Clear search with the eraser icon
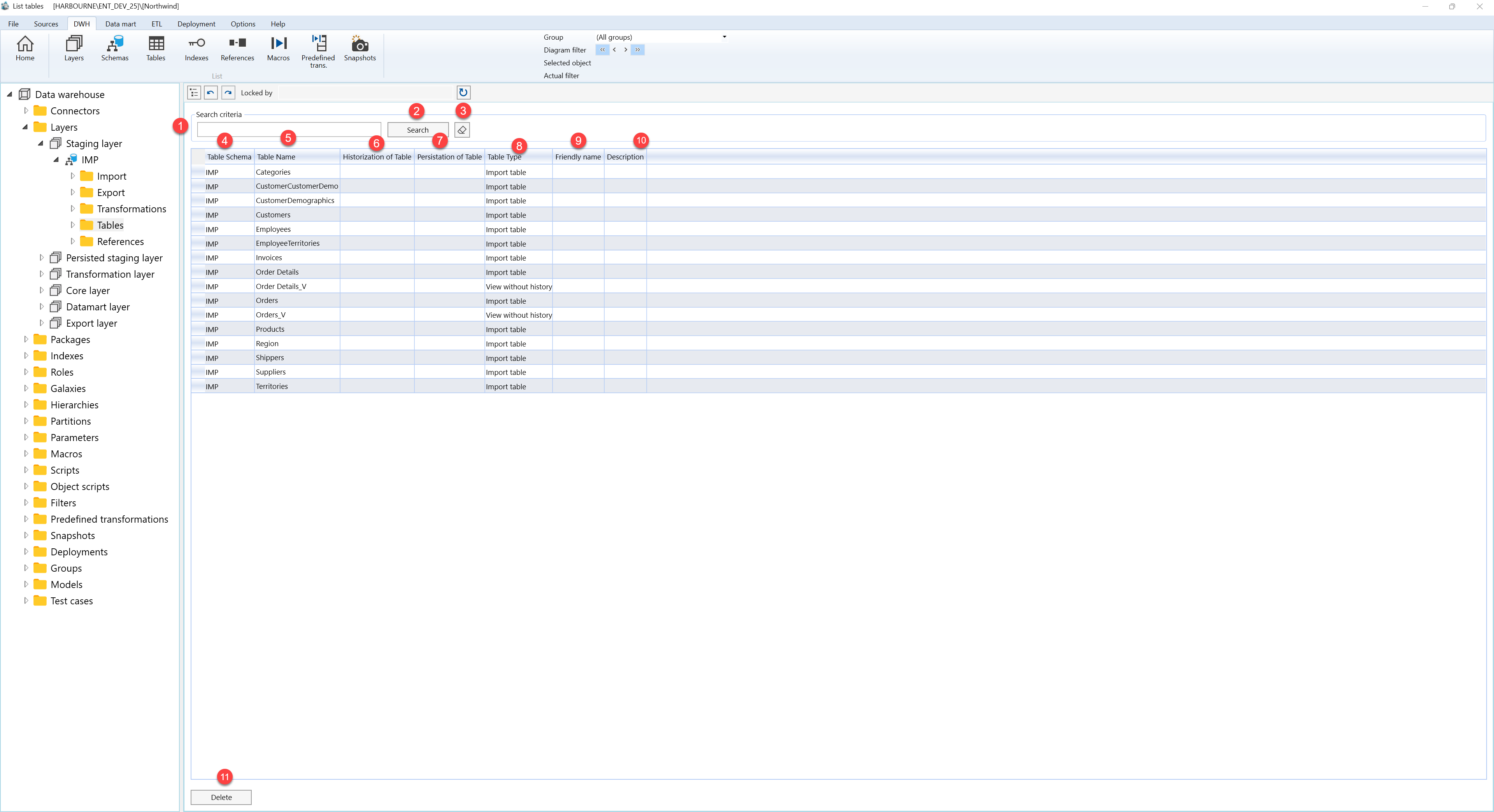 pyautogui.click(x=462, y=130)
